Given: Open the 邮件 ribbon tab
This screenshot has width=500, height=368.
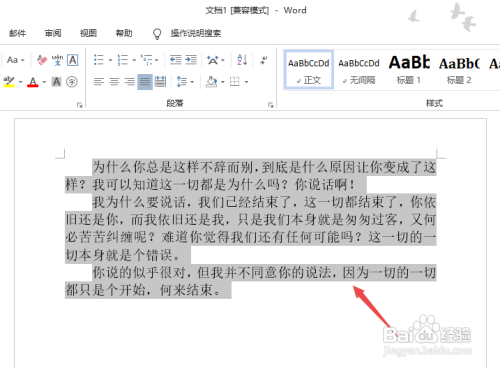Looking at the screenshot, I should (17, 33).
